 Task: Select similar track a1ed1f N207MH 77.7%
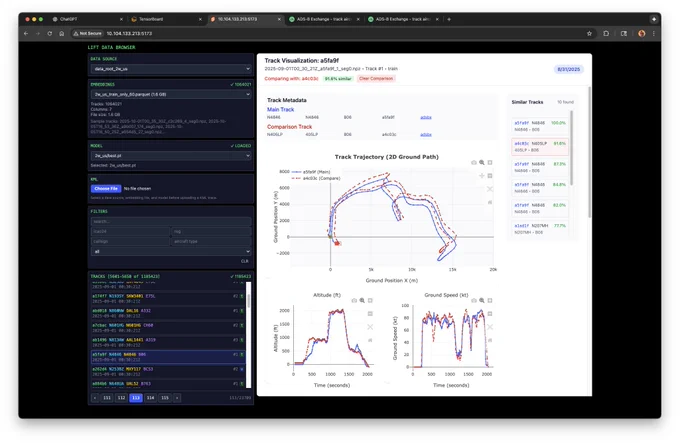pyautogui.click(x=540, y=229)
